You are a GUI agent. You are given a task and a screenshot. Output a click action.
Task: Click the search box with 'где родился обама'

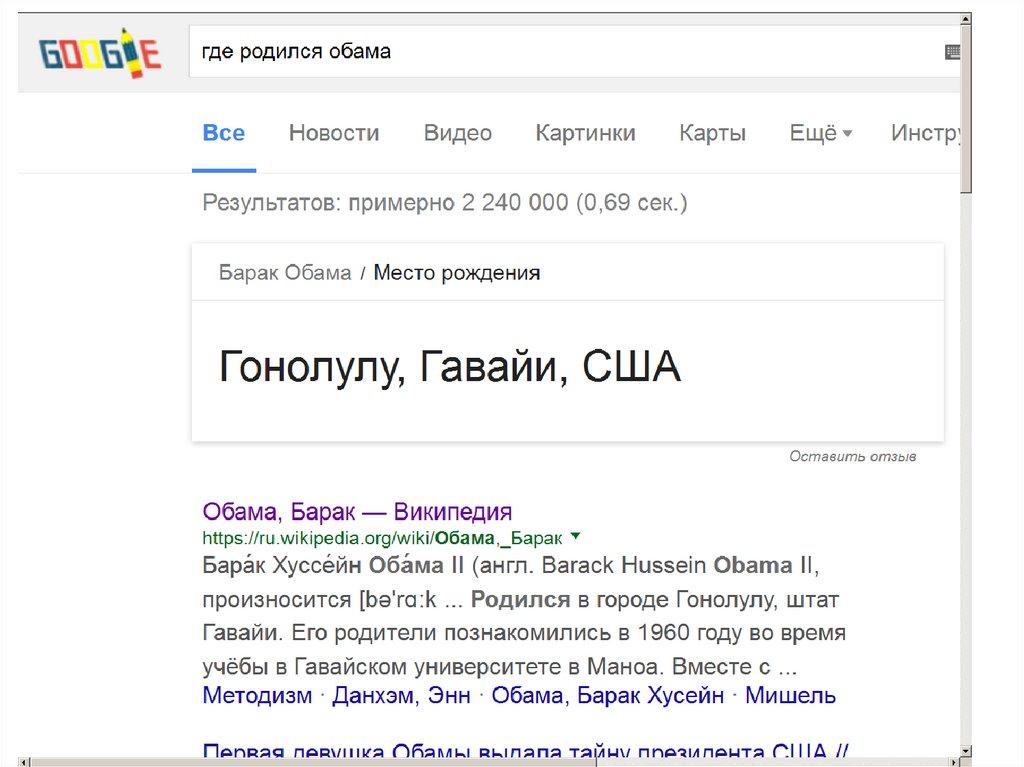tap(560, 52)
